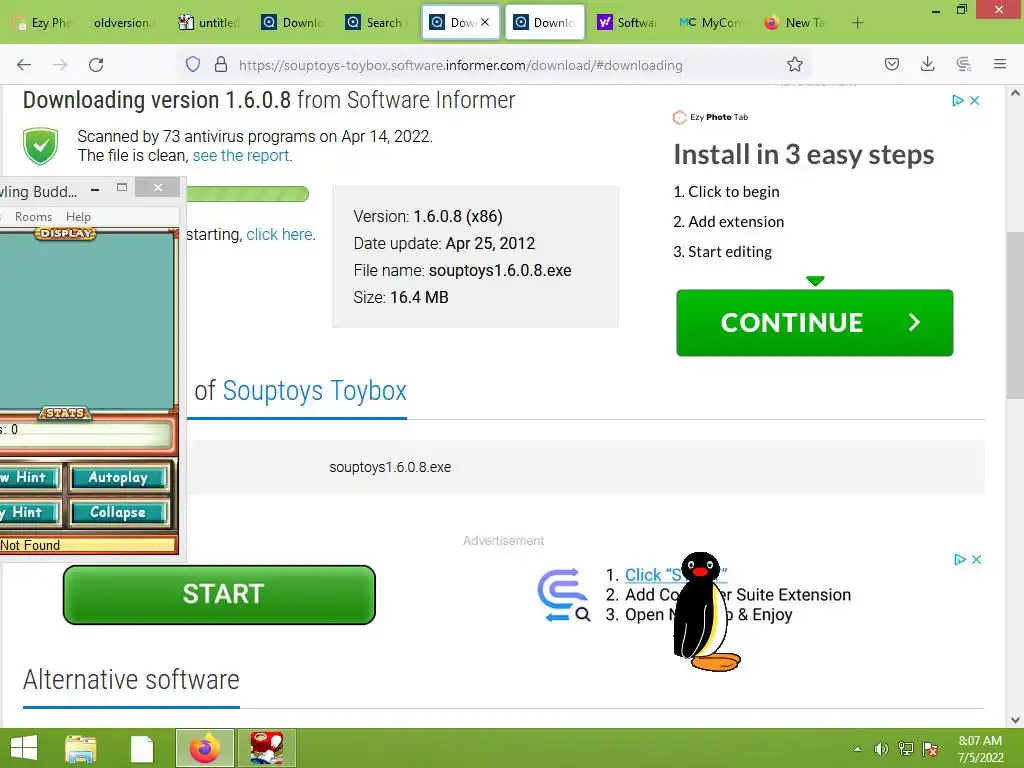Screen dimensions: 1024x768
Task: Open the Windows Start button
Action: click(24, 748)
